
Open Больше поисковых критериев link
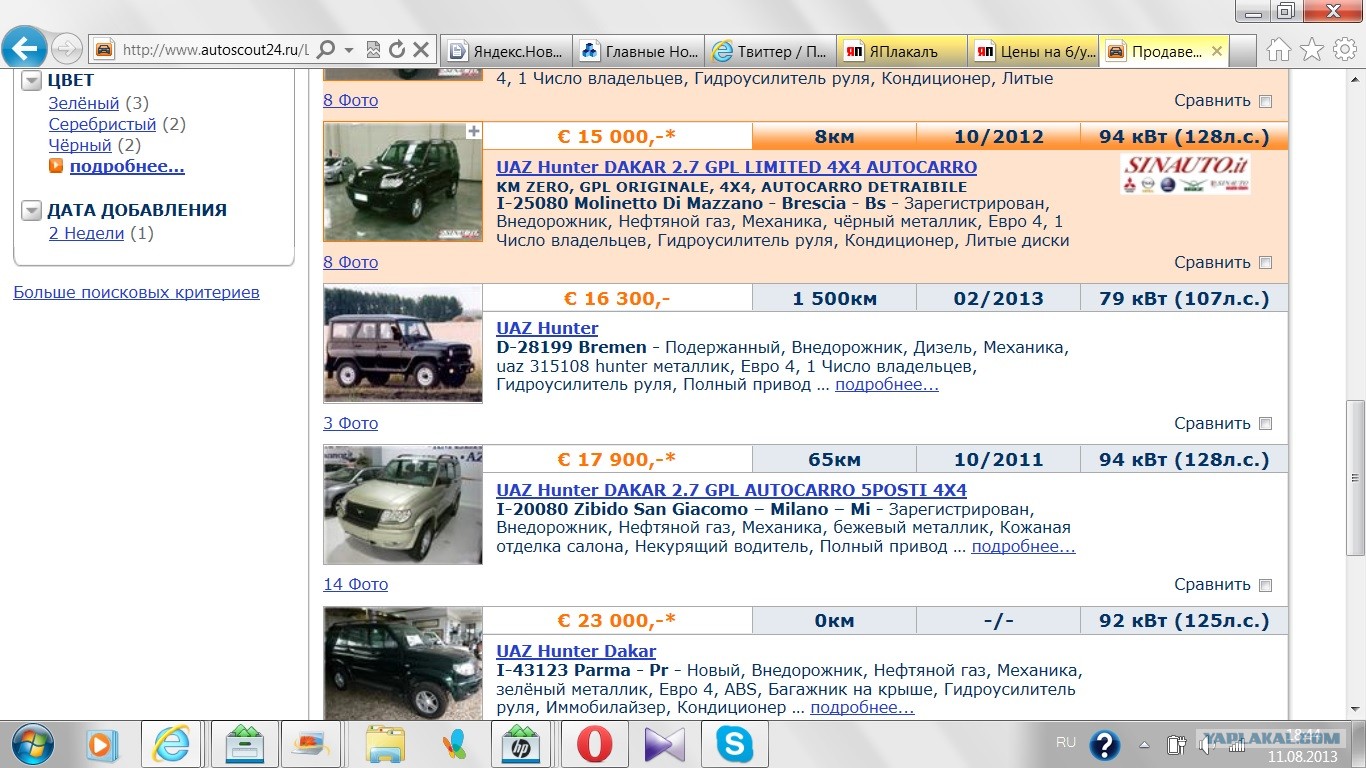[136, 292]
